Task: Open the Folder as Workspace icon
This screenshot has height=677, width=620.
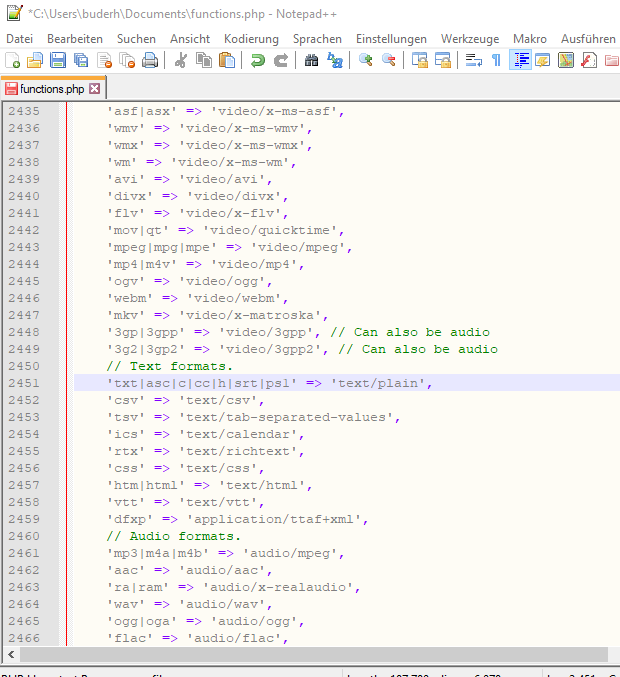Action: [x=612, y=60]
